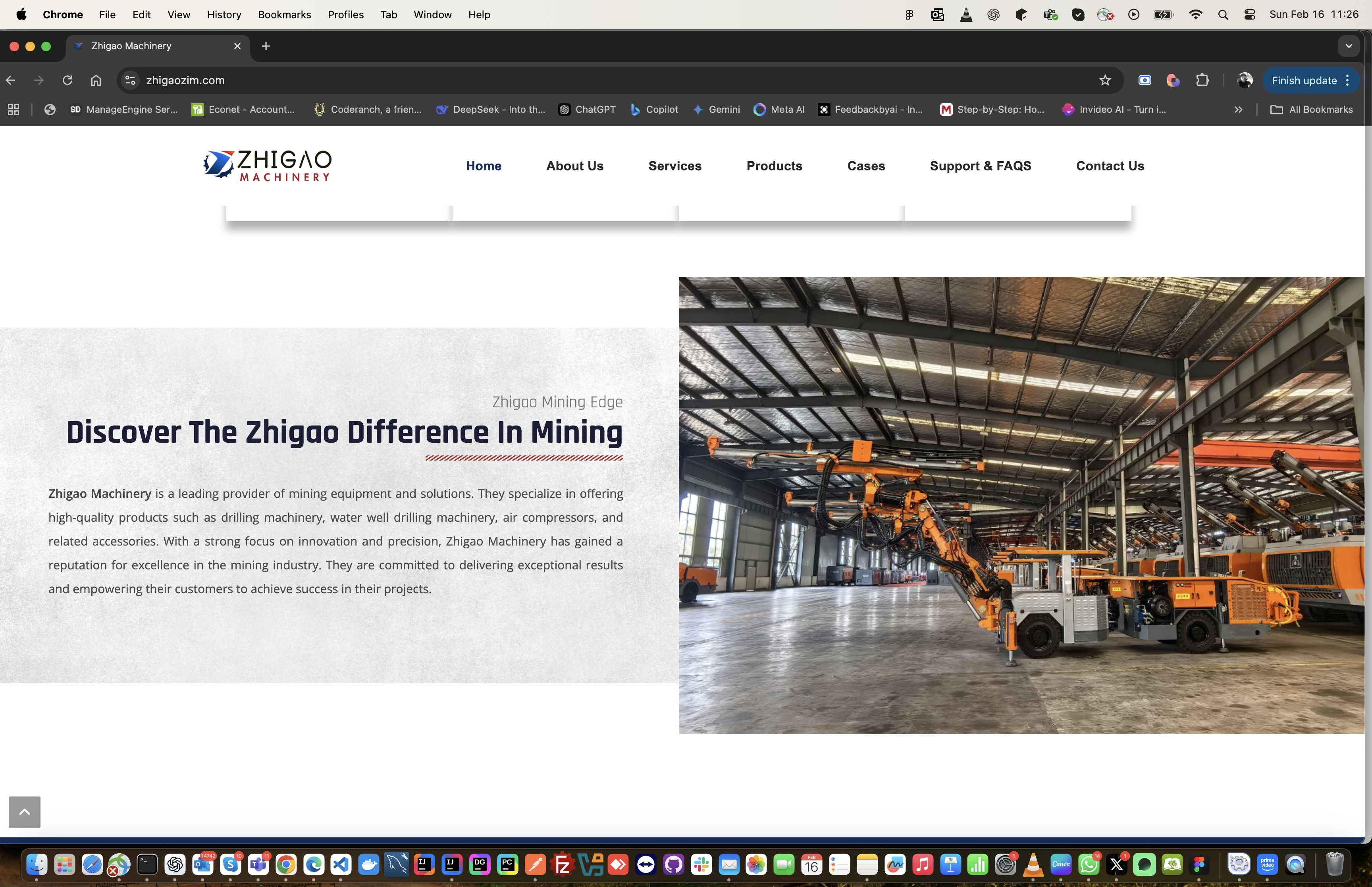Open the site information icon beside URL

131,80
